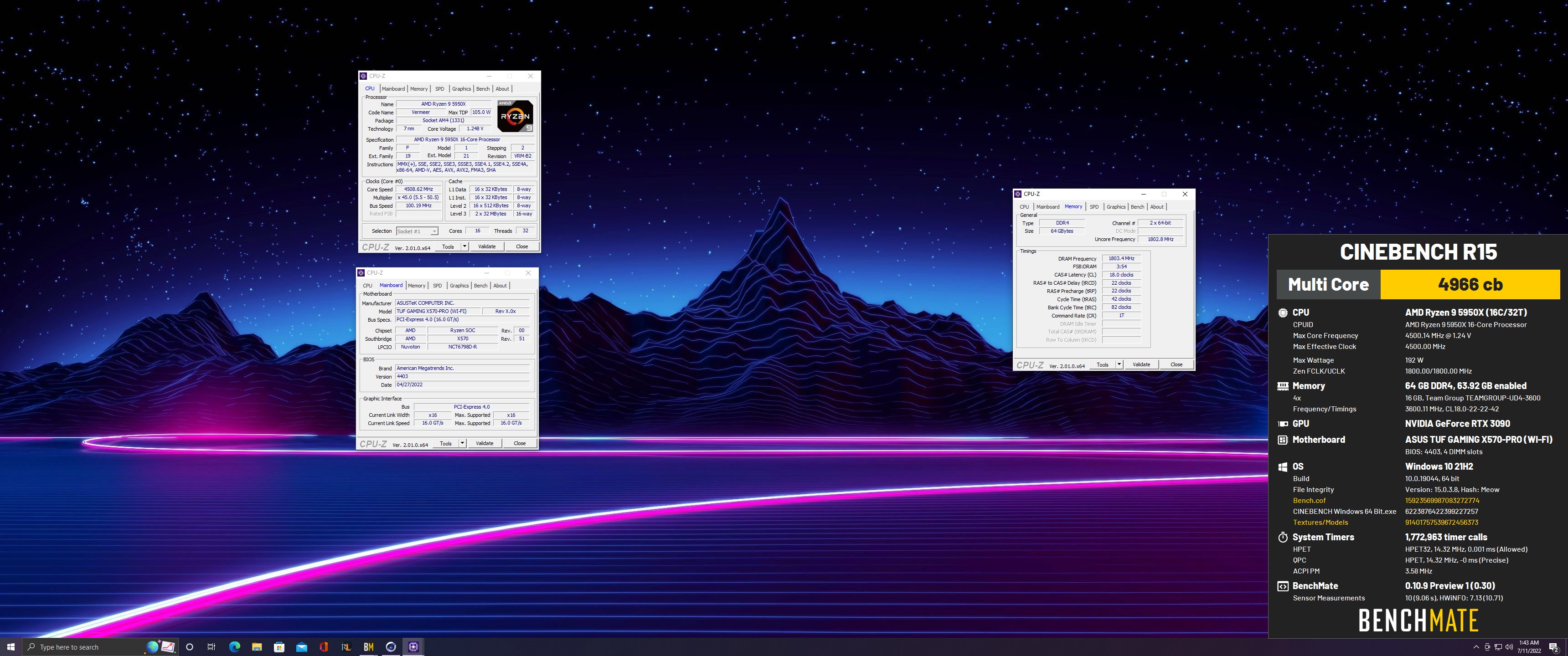Viewport: 1568px width, 656px height.
Task: Open File Explorer from the taskbar
Action: click(257, 647)
